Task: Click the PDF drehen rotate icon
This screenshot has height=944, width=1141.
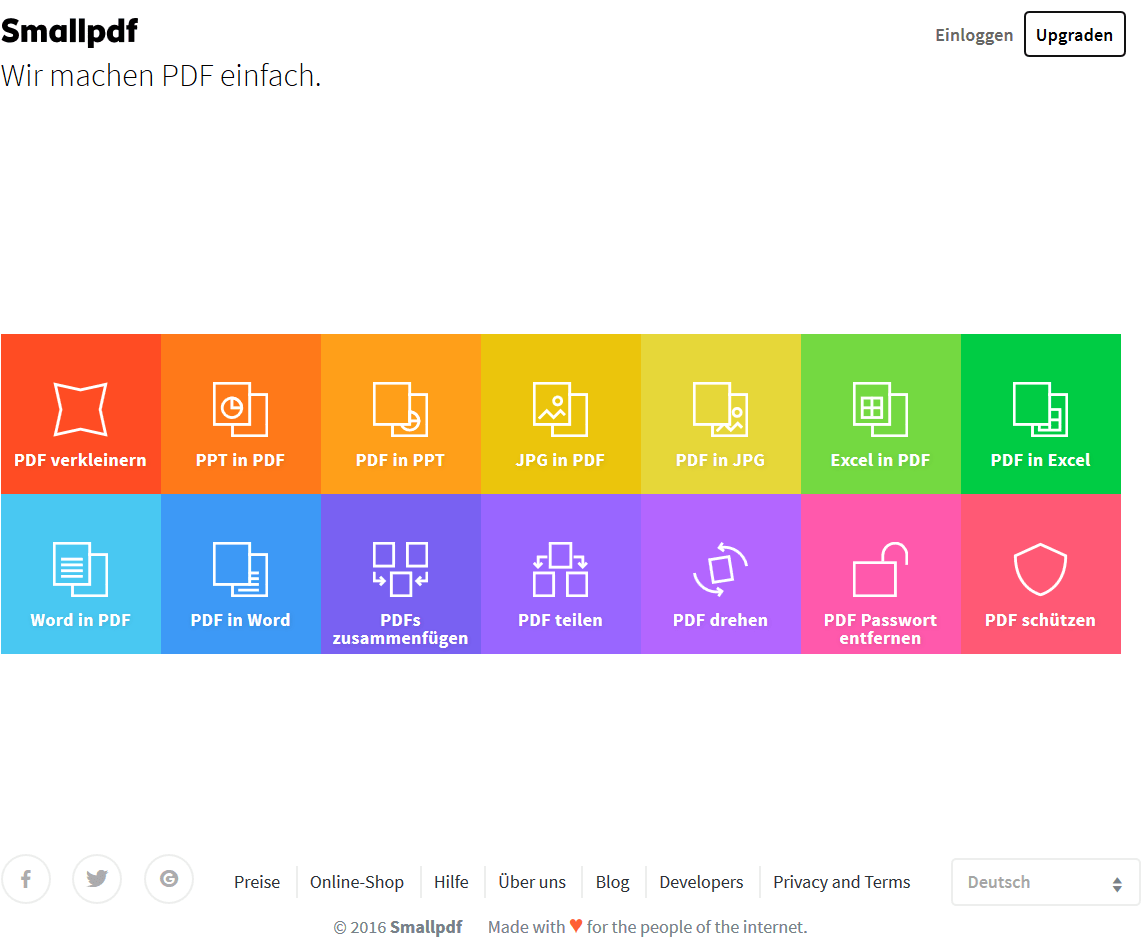Action: 720,569
